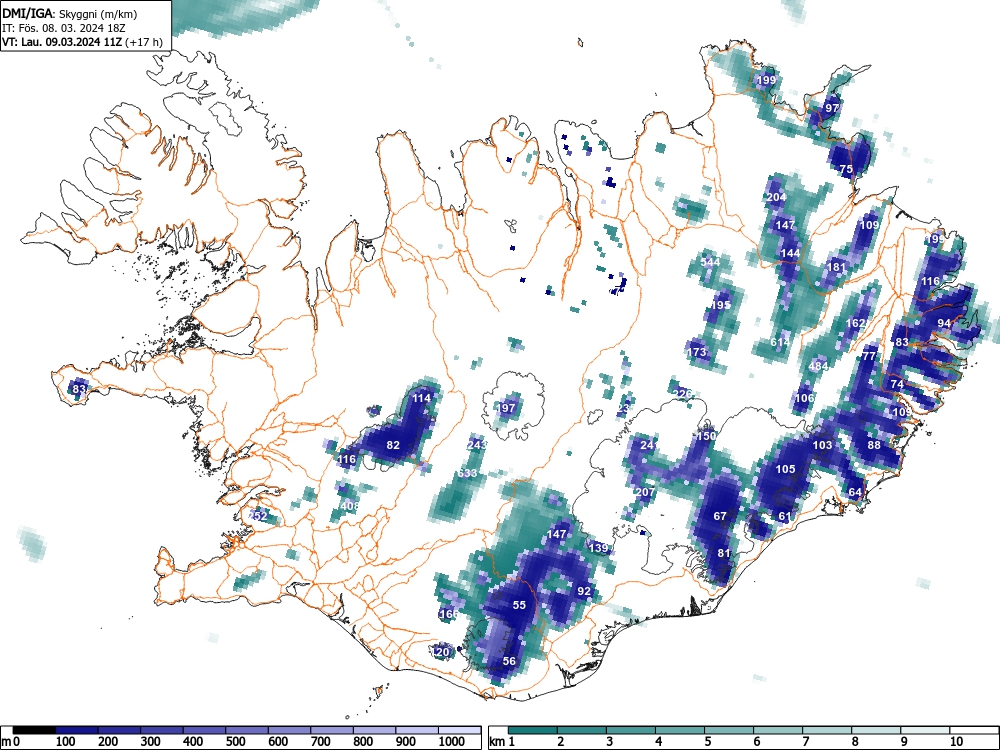Click the 'VT: Lau. 09.03.2024 11Z (+17 h)' line
Viewport: 1000px width, 750px height.
(82, 42)
